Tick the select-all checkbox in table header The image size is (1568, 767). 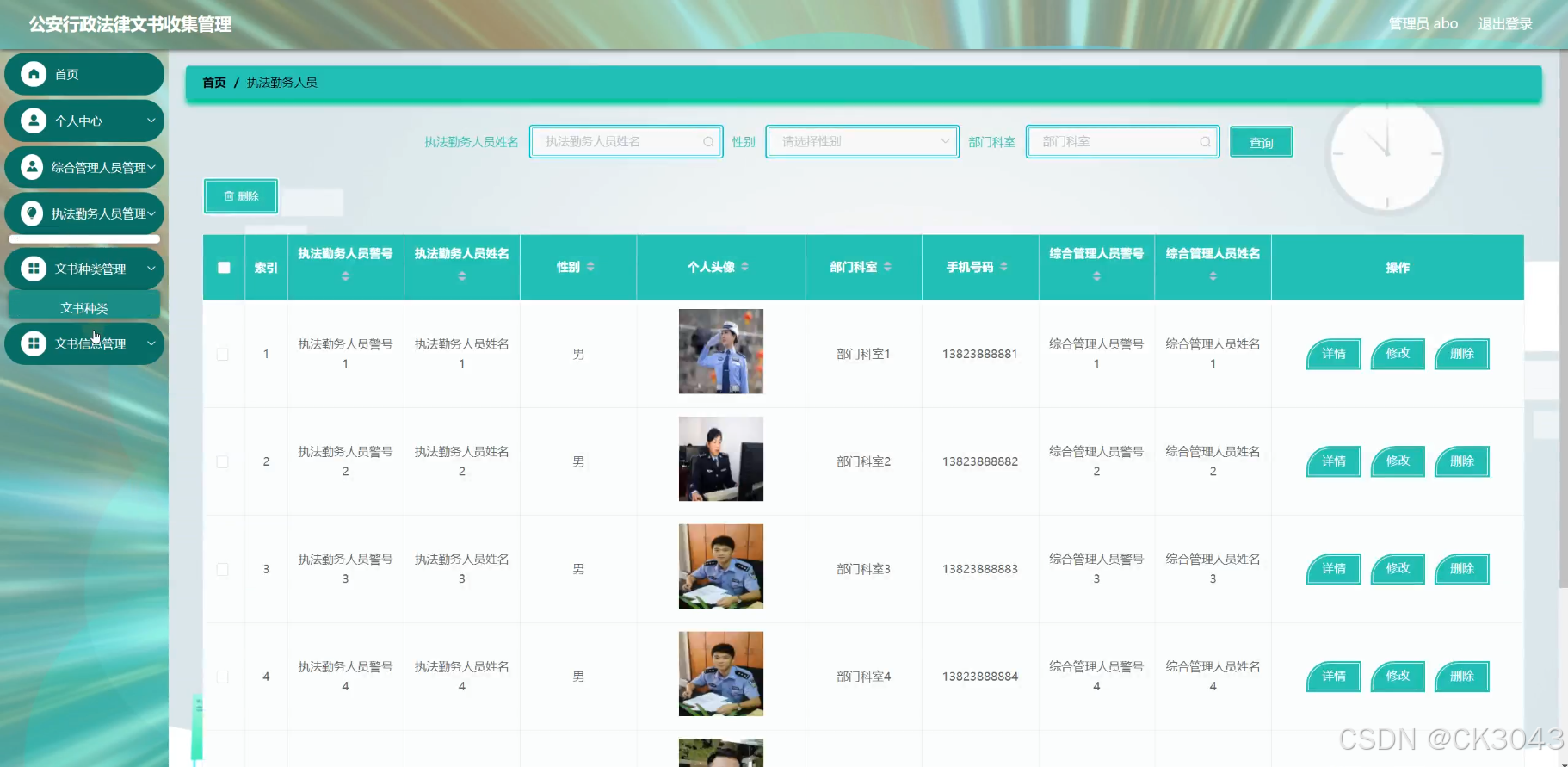coord(224,268)
